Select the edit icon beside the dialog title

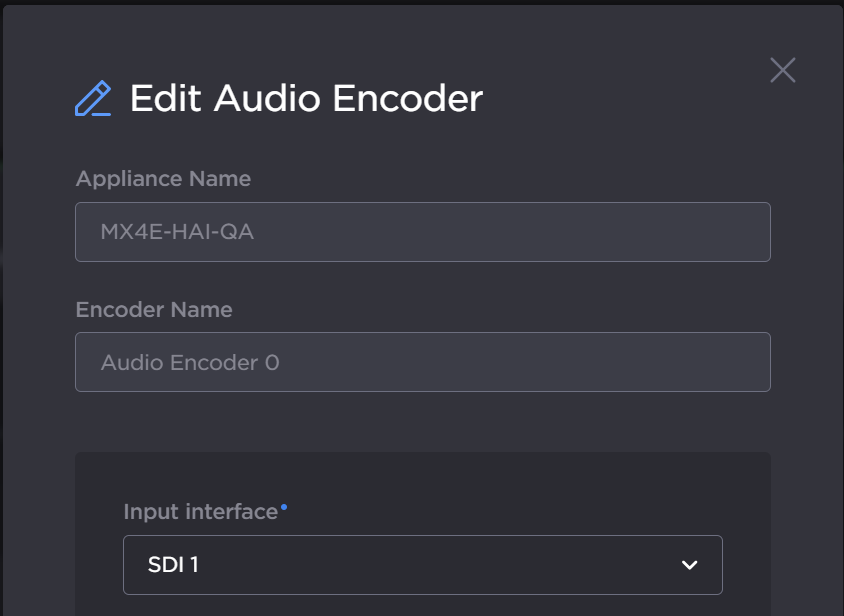93,96
